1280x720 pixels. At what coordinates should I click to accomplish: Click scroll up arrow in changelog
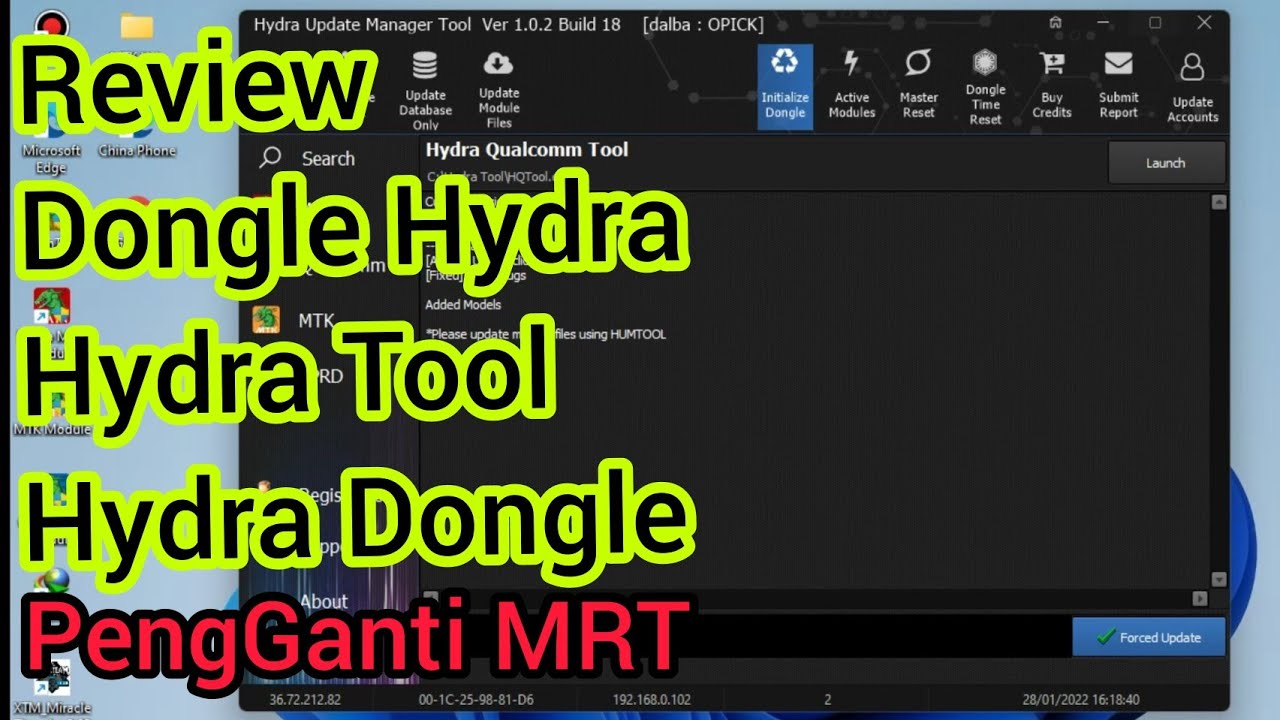click(1219, 202)
